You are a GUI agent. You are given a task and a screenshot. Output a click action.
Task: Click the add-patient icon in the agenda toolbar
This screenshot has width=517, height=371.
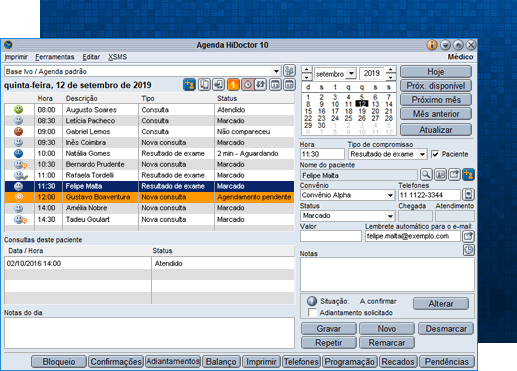[x=189, y=85]
